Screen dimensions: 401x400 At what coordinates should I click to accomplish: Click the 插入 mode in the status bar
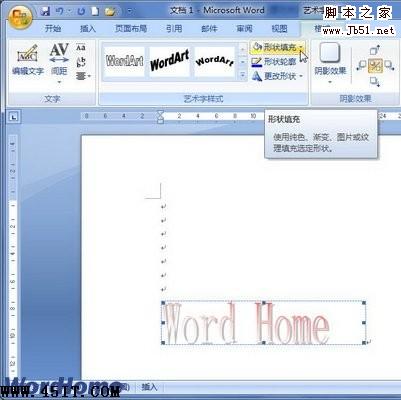tap(149, 387)
